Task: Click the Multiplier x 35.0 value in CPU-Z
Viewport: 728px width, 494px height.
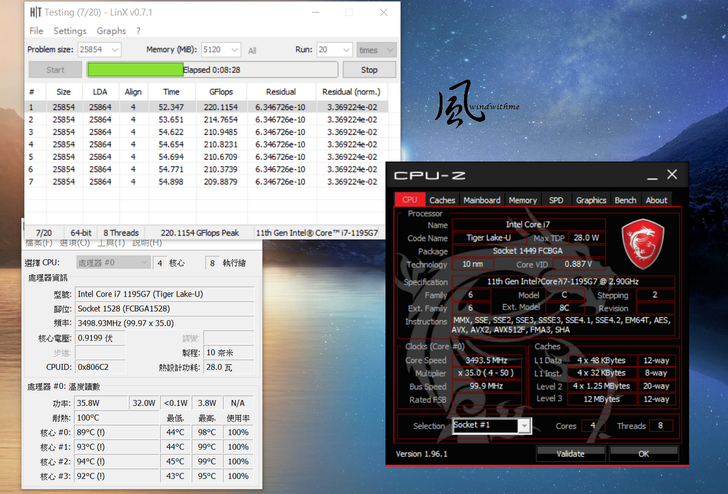Action: coord(486,373)
